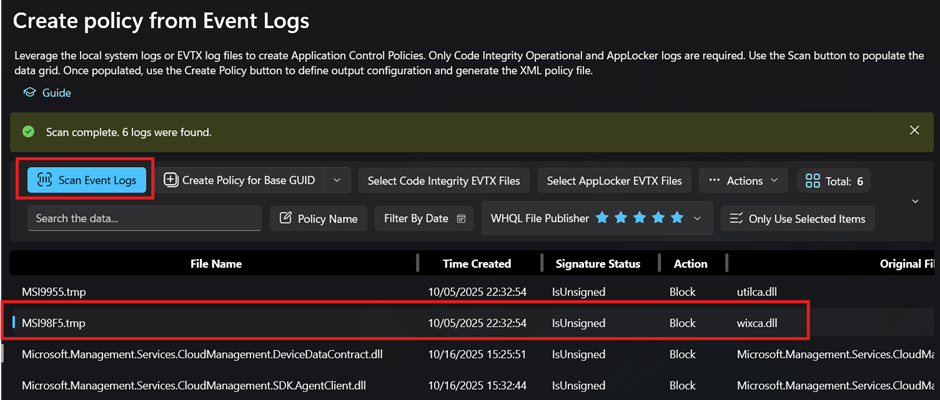
Task: Click Create Policy for Base GUID
Action: 240,180
